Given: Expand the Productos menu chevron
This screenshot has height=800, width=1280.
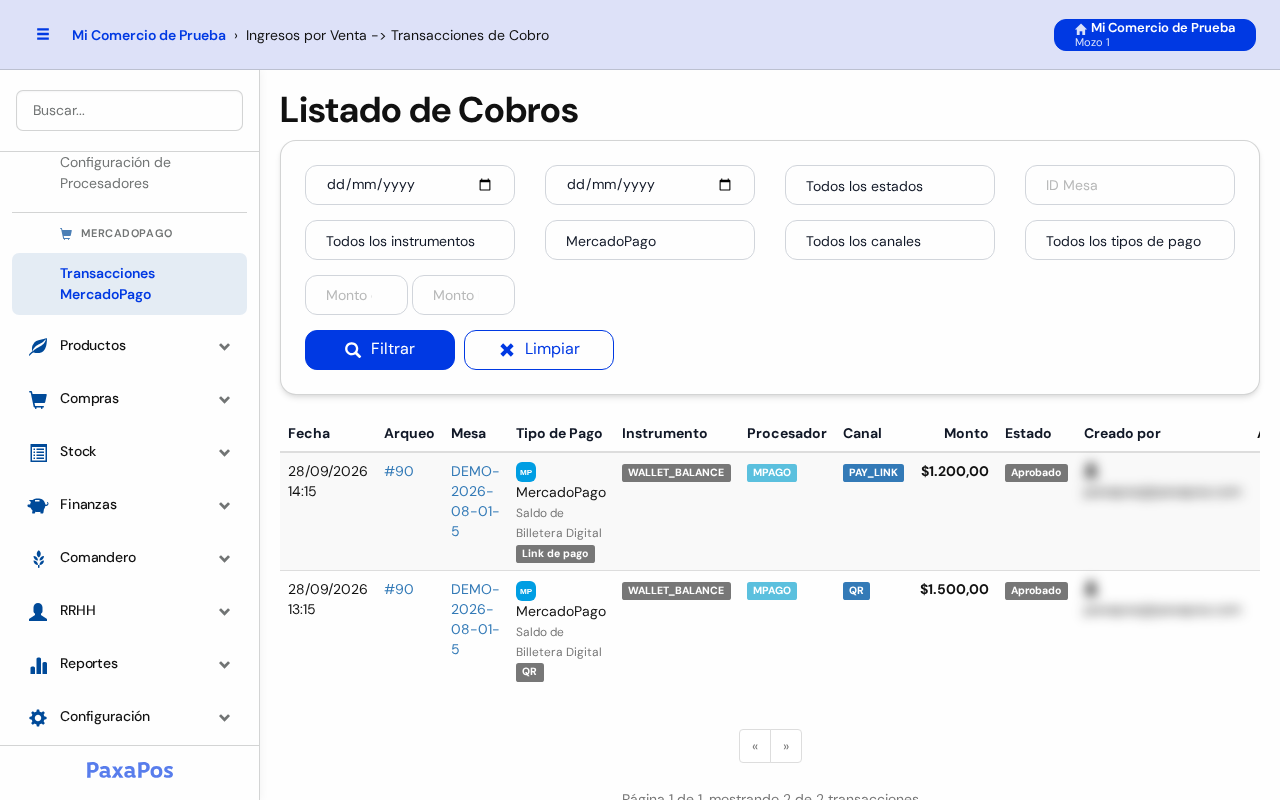Looking at the screenshot, I should pyautogui.click(x=225, y=346).
